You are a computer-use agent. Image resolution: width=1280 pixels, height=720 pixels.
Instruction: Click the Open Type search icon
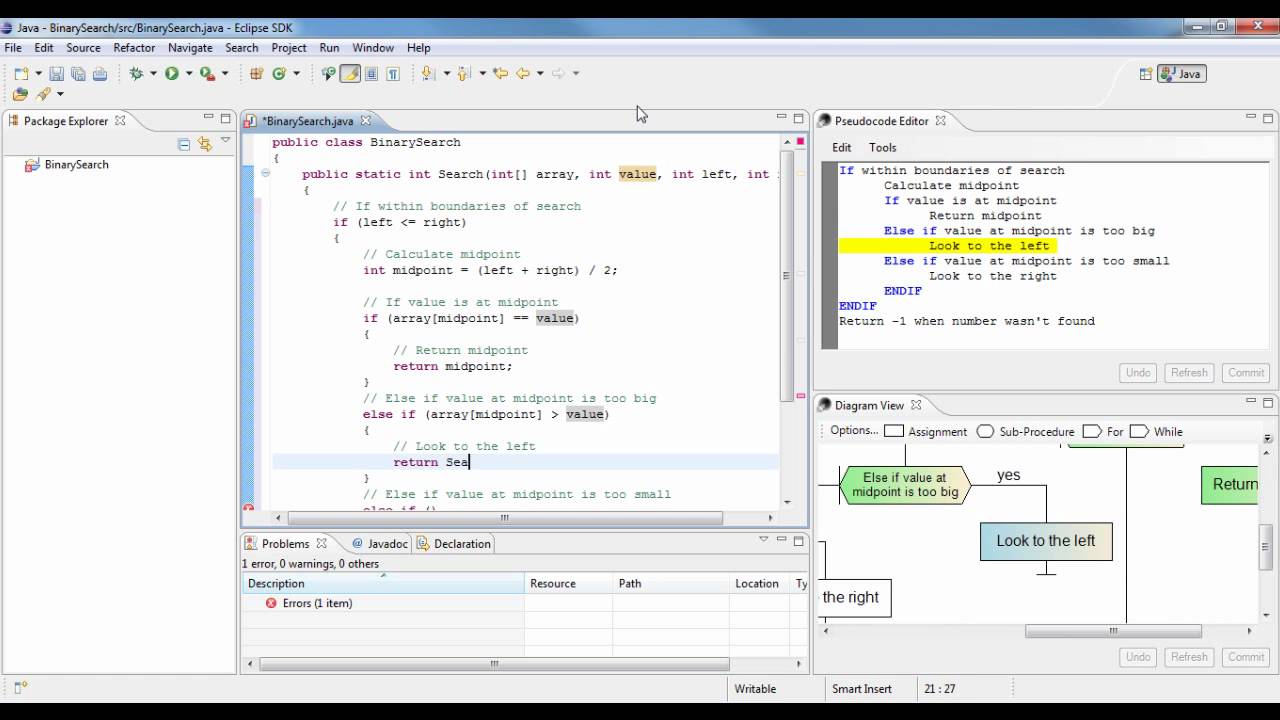[328, 73]
